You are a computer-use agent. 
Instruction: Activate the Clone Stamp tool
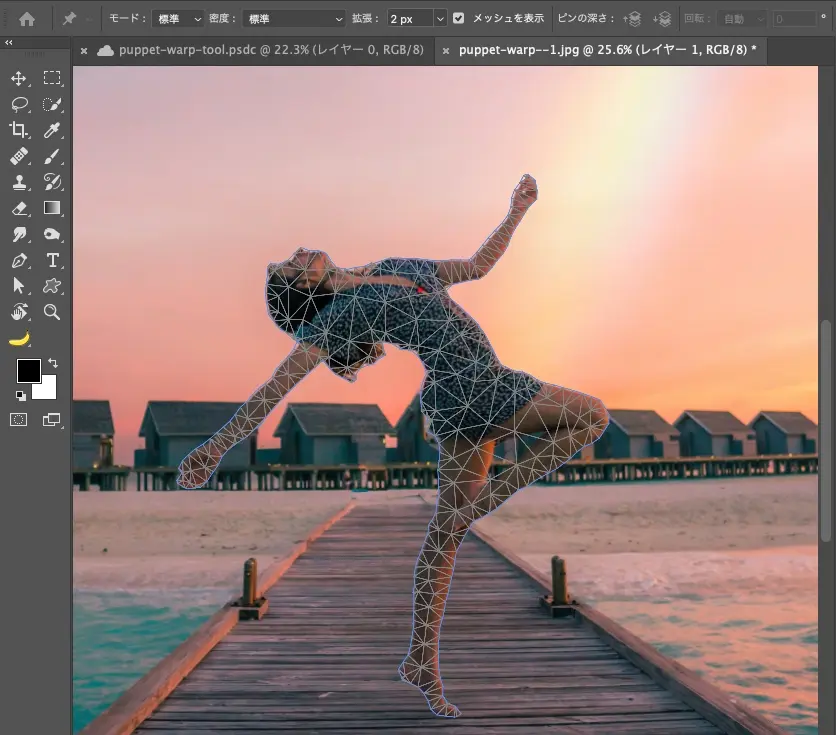19,182
